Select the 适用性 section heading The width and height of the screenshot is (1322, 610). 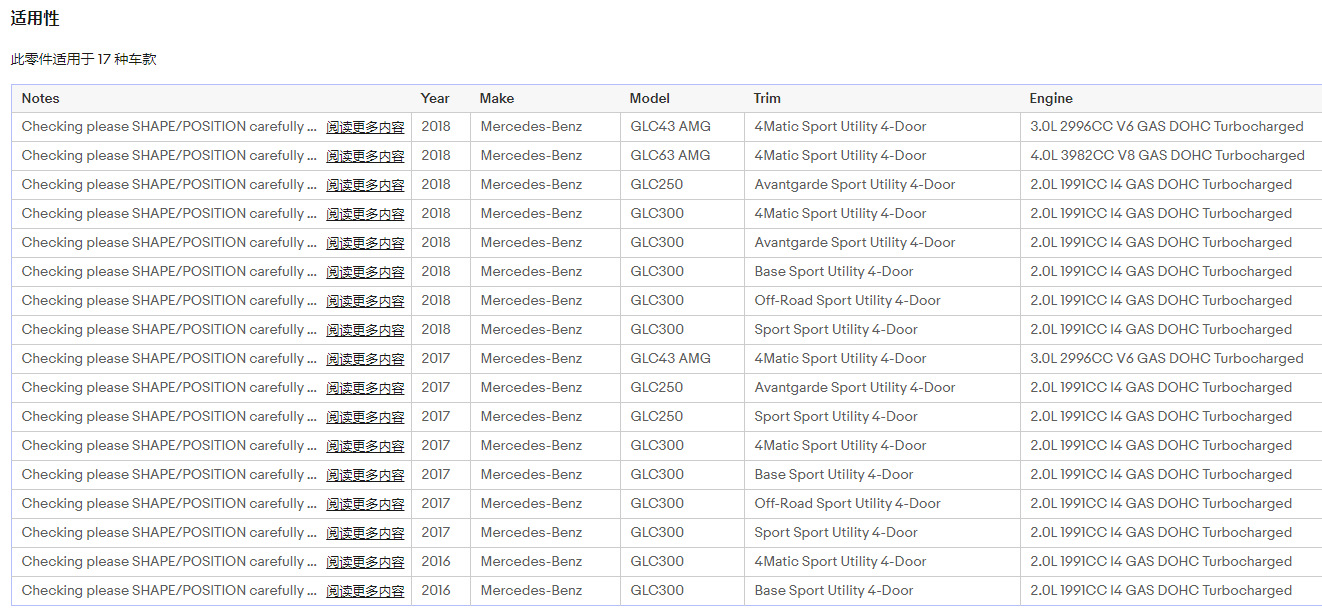click(35, 19)
